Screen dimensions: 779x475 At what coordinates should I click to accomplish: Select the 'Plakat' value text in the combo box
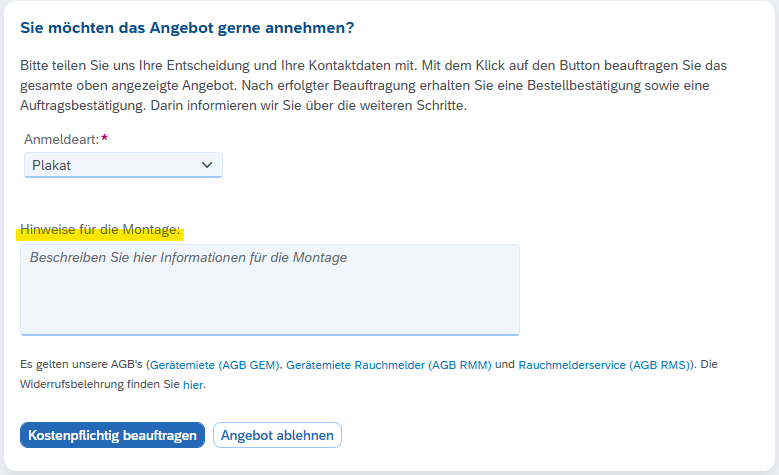point(52,165)
